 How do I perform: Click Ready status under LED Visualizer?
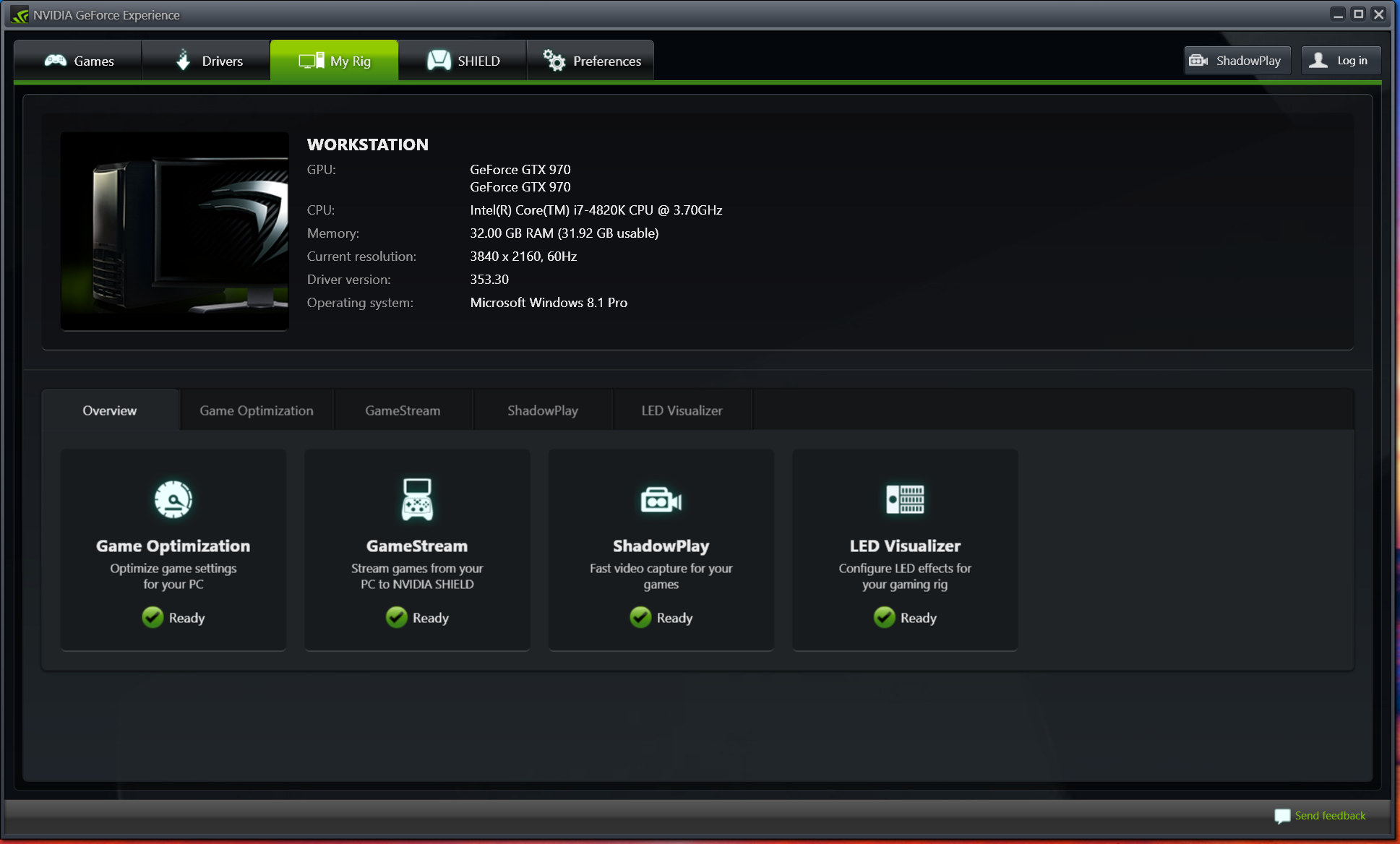pos(919,618)
